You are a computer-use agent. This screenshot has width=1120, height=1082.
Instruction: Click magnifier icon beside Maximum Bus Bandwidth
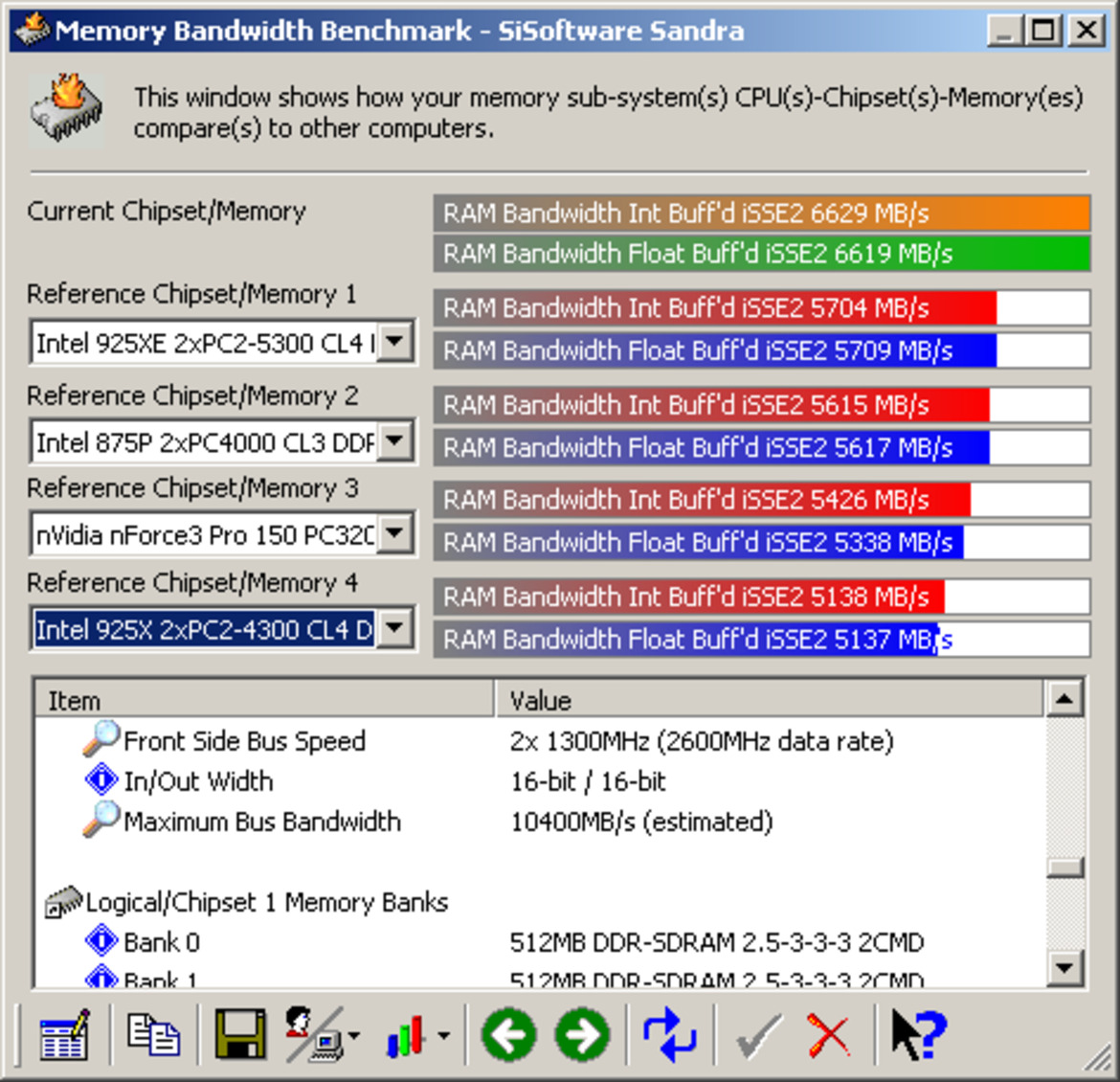click(x=100, y=819)
